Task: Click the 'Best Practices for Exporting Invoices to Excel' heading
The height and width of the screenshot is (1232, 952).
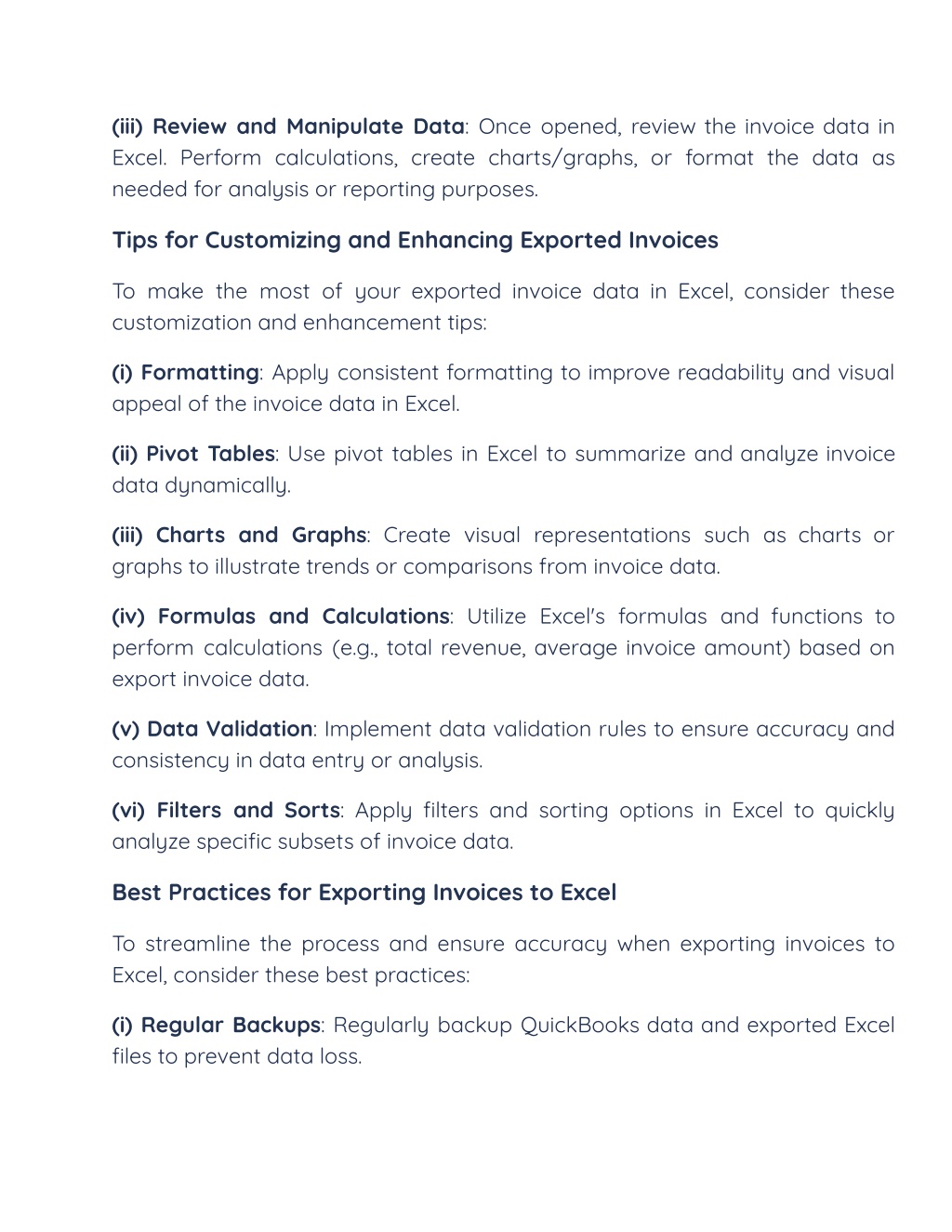Action: (364, 893)
